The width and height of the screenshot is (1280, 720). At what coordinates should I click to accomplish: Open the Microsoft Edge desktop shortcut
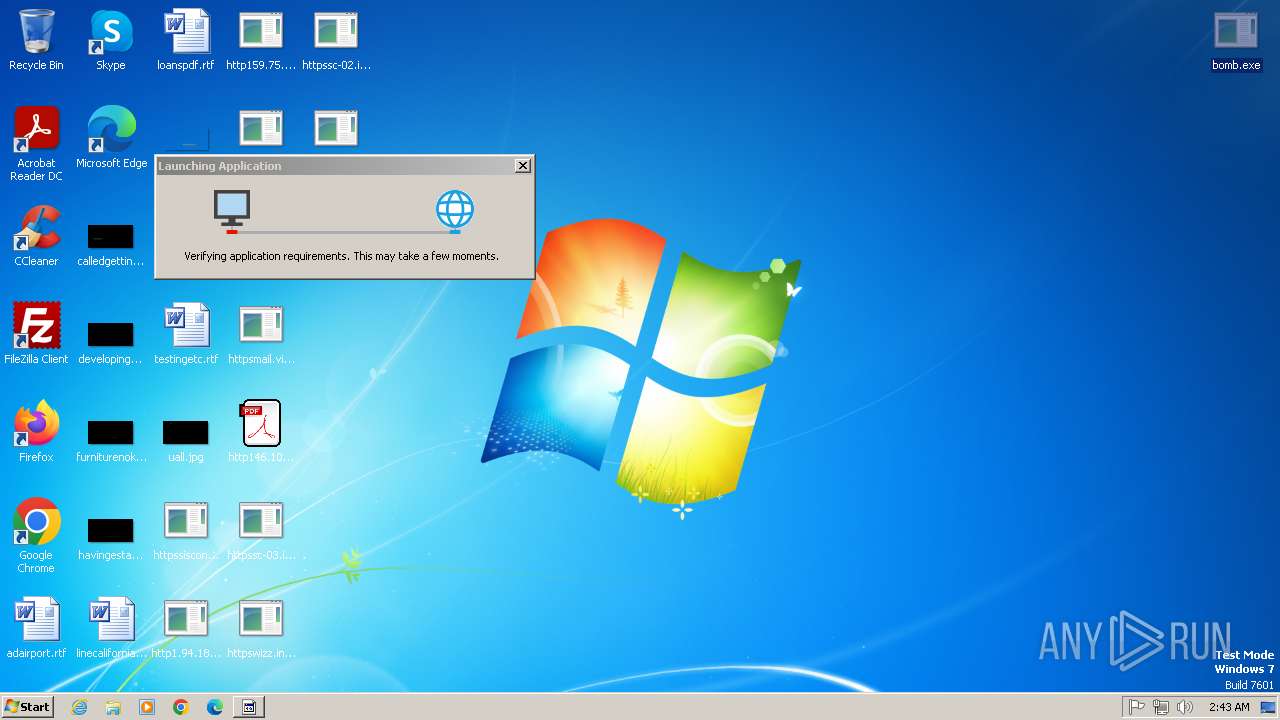(111, 138)
